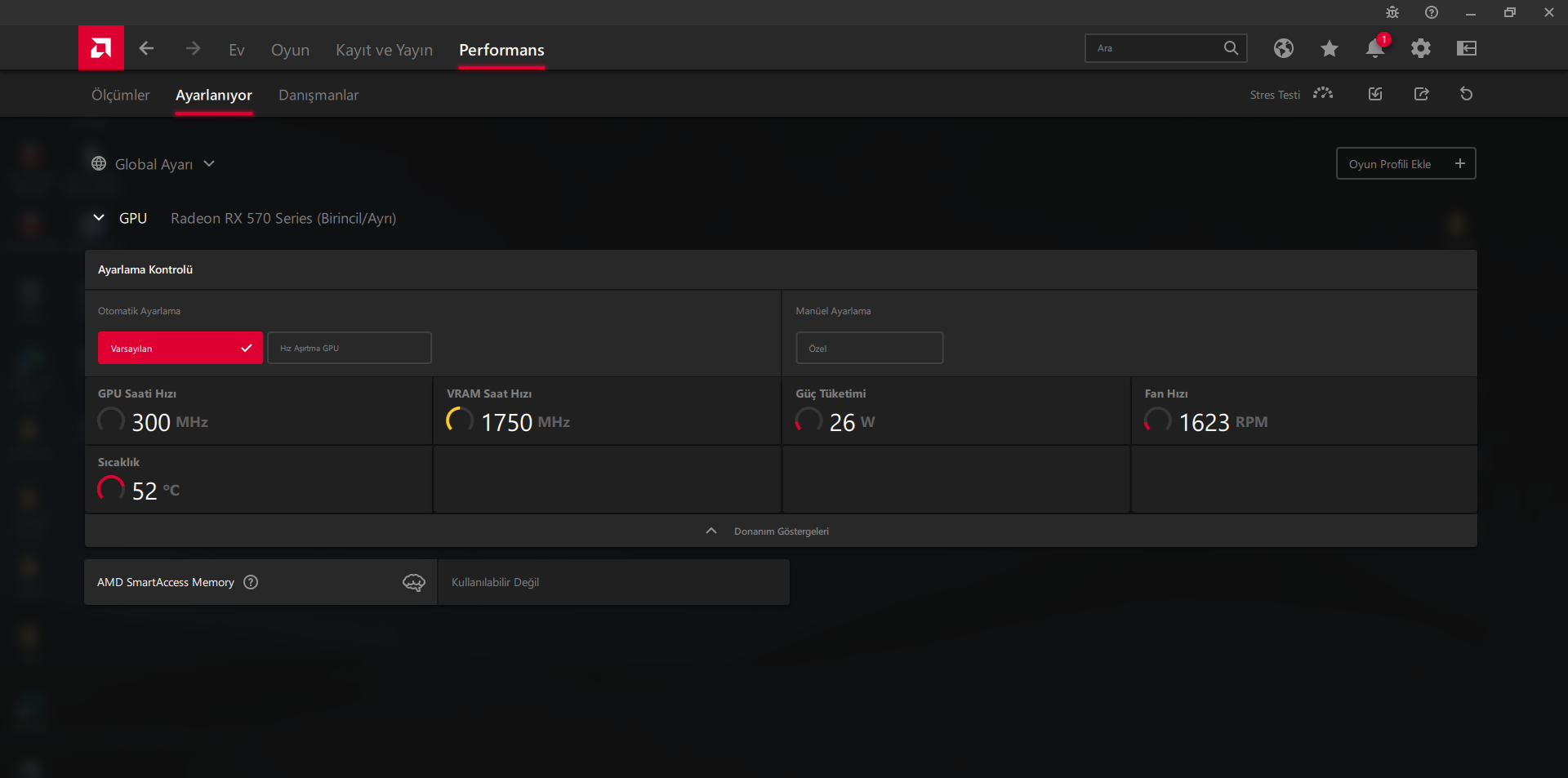Click the 52 °C temperature value
Image resolution: width=1568 pixels, height=778 pixels.
point(156,491)
